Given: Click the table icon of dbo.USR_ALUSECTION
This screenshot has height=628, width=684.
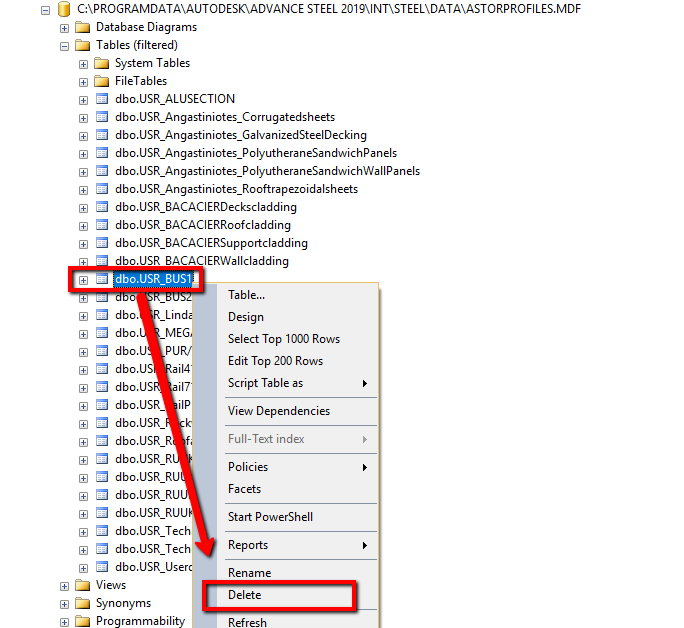Looking at the screenshot, I should [102, 99].
